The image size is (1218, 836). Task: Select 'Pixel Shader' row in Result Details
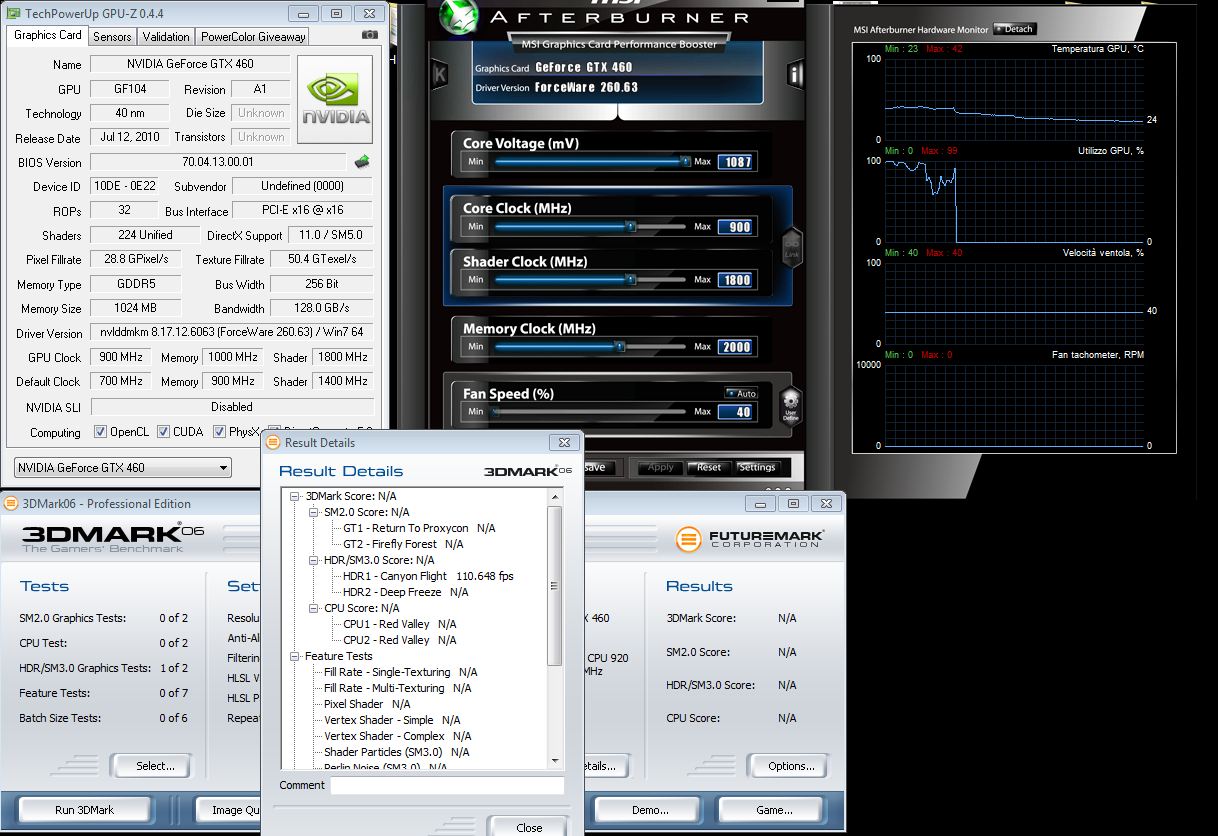coord(367,704)
